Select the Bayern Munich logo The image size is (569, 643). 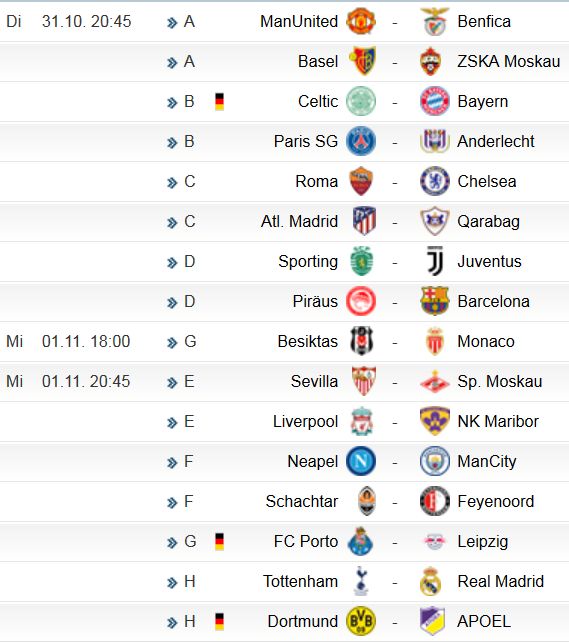(435, 101)
